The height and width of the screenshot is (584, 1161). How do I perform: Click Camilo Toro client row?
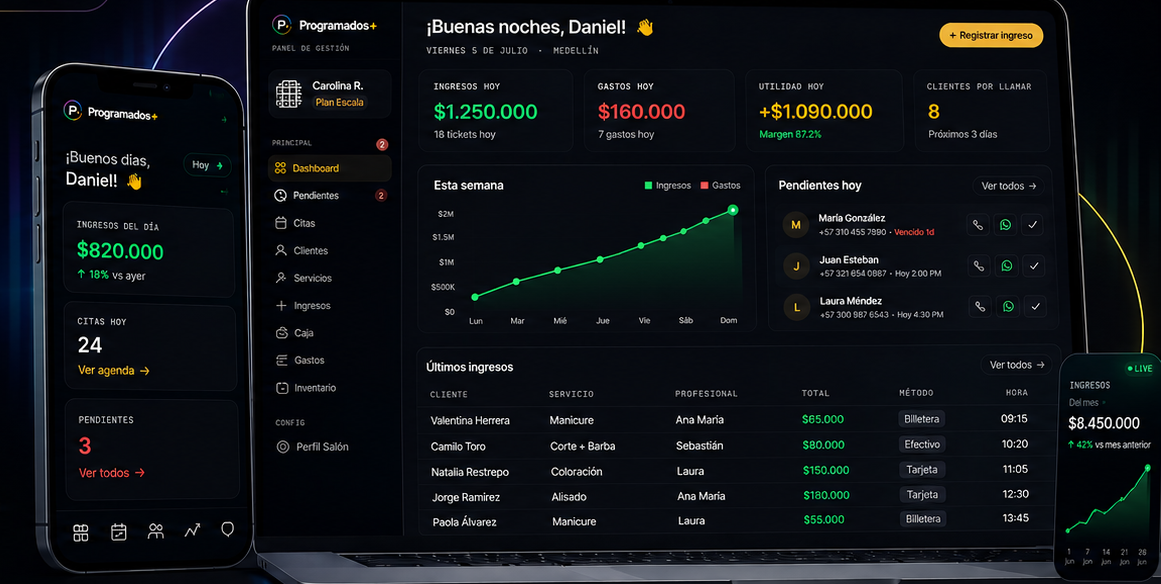pyautogui.click(x=740, y=446)
